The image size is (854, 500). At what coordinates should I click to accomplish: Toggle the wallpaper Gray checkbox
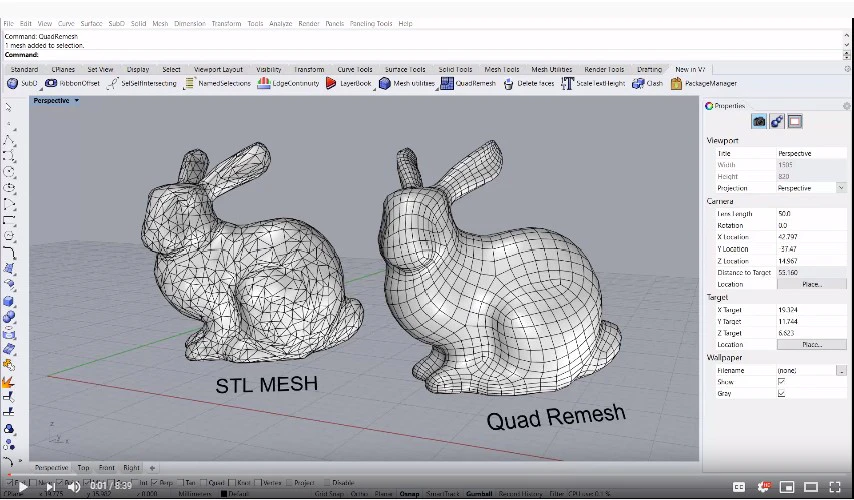click(782, 393)
